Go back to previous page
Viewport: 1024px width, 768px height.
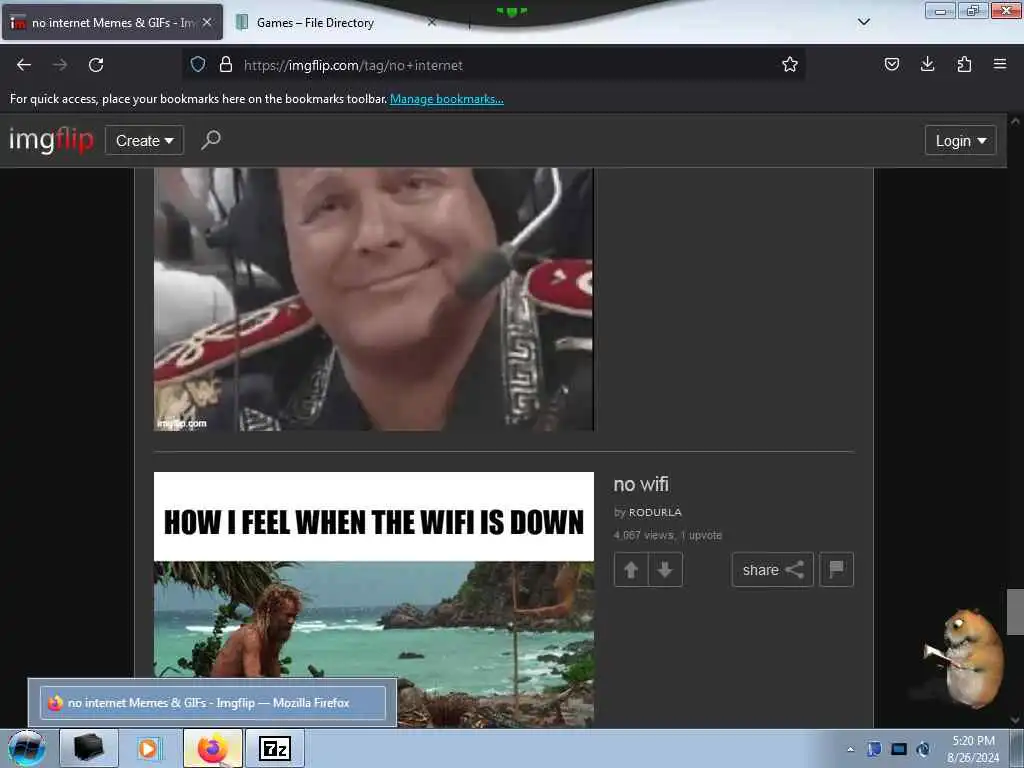24,65
